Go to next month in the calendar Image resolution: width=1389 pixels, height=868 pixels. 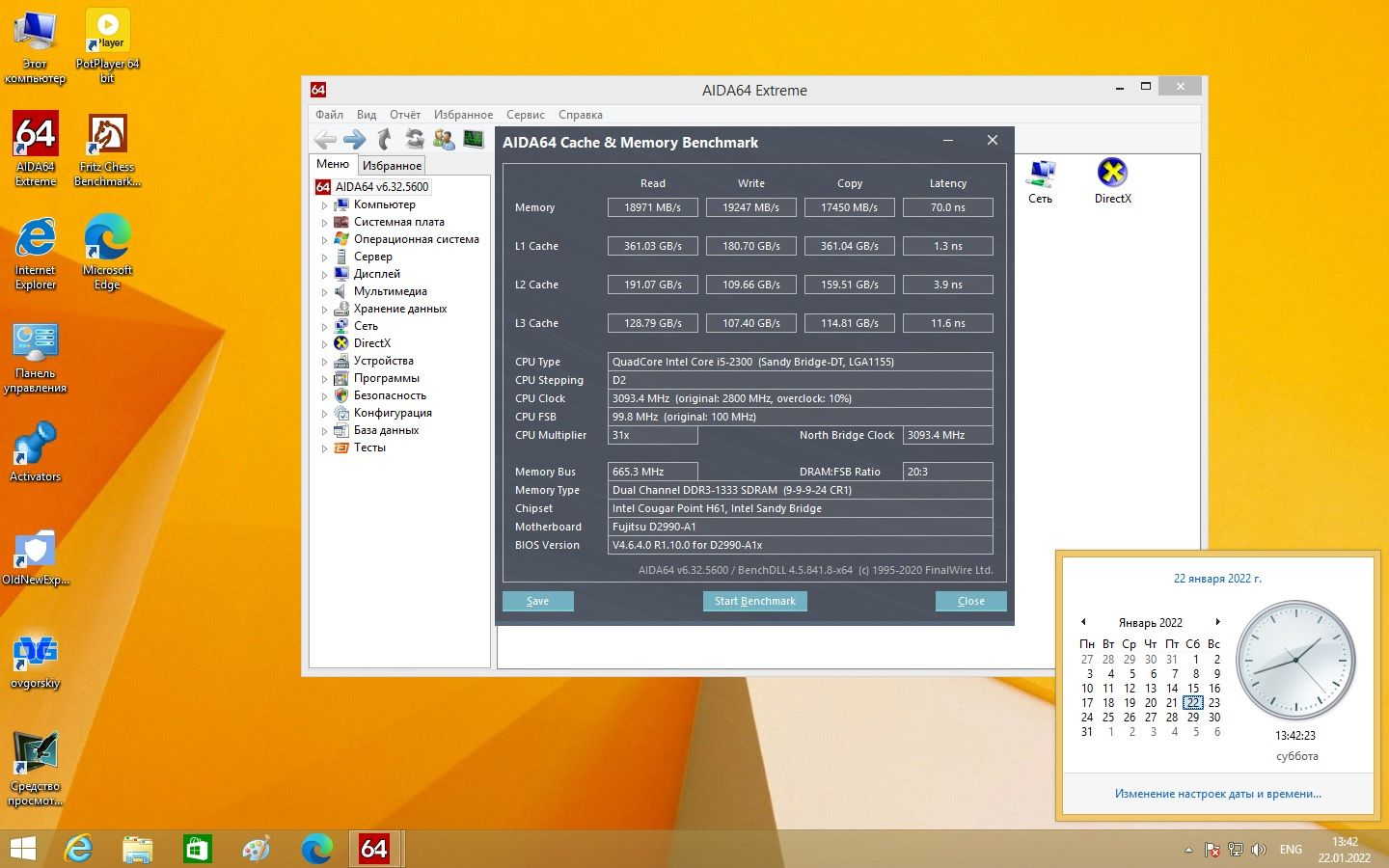(1218, 622)
